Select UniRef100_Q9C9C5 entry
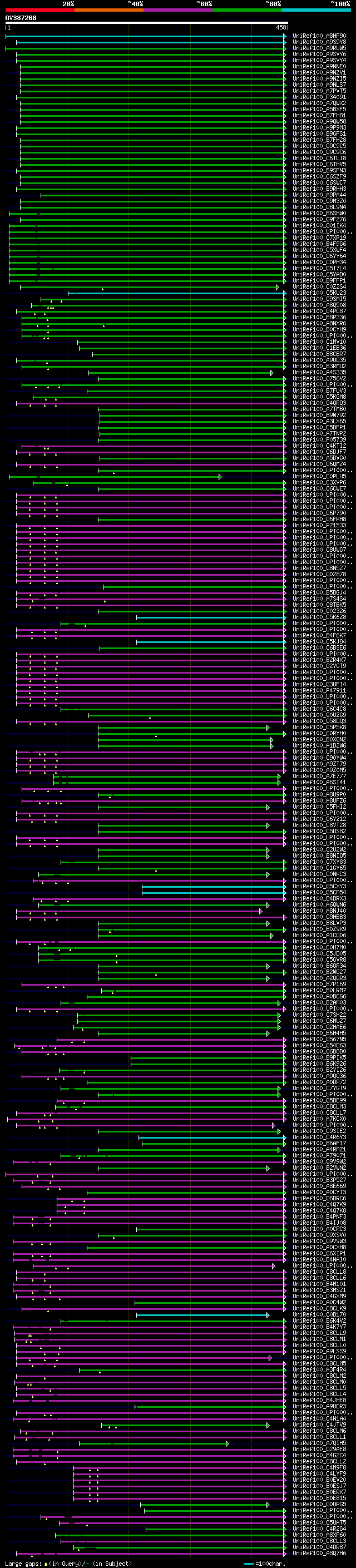356x1568 pixels. tap(319, 146)
